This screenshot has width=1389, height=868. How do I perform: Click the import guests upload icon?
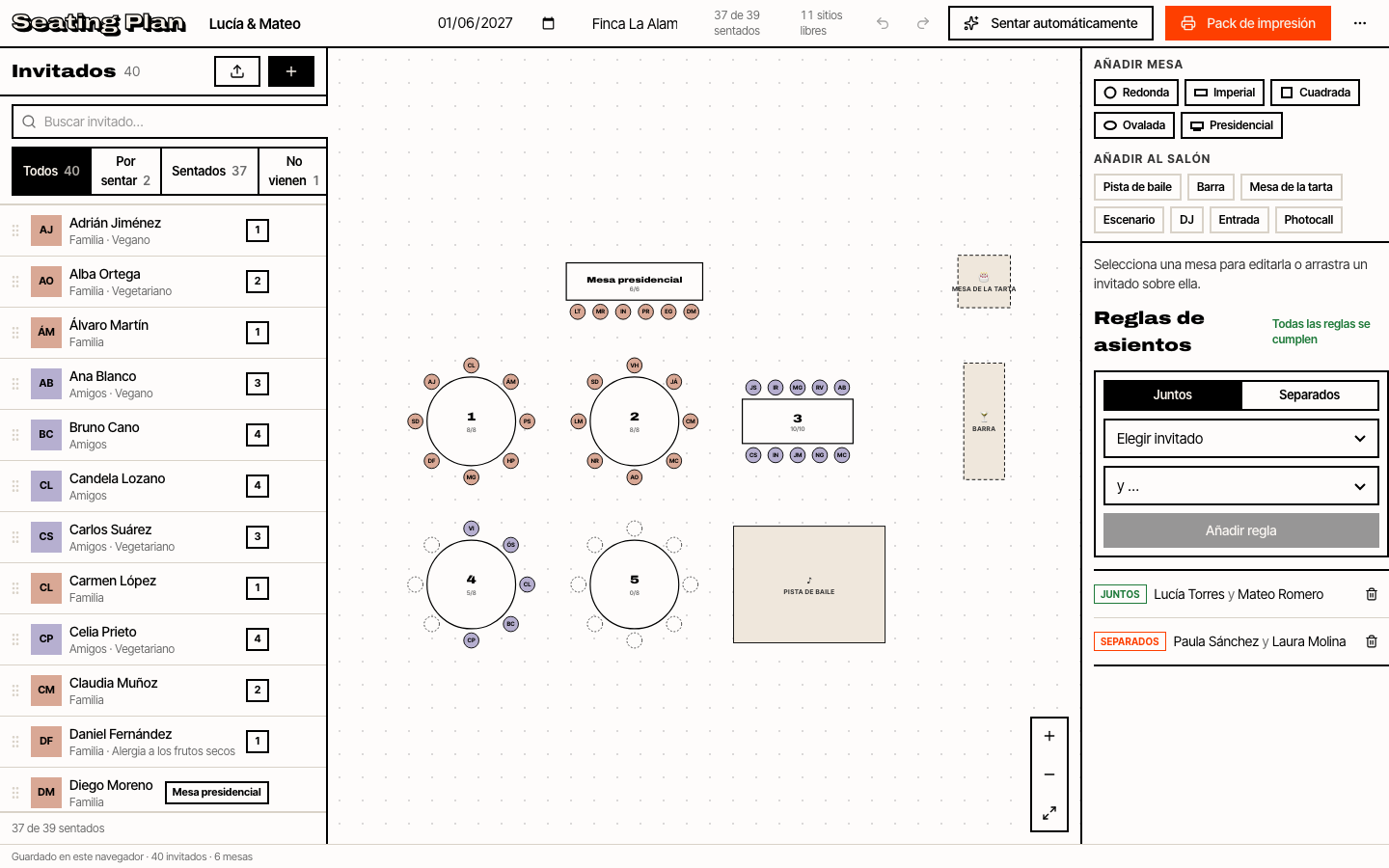click(x=237, y=71)
